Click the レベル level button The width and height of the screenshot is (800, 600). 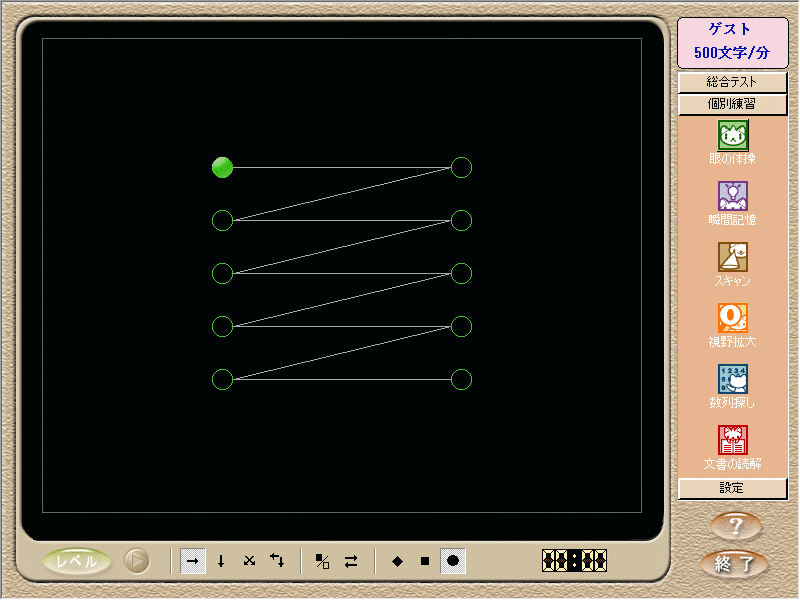pos(77,561)
